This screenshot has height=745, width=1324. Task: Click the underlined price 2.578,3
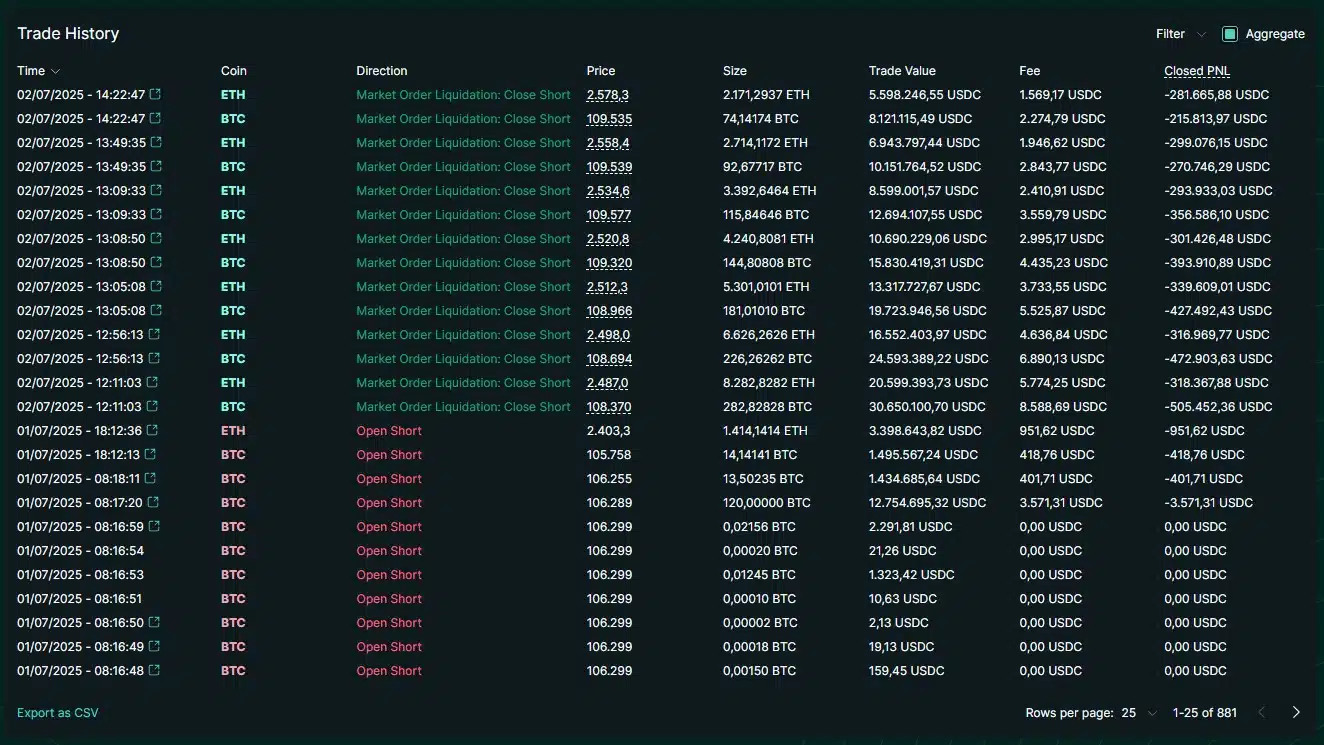607,95
